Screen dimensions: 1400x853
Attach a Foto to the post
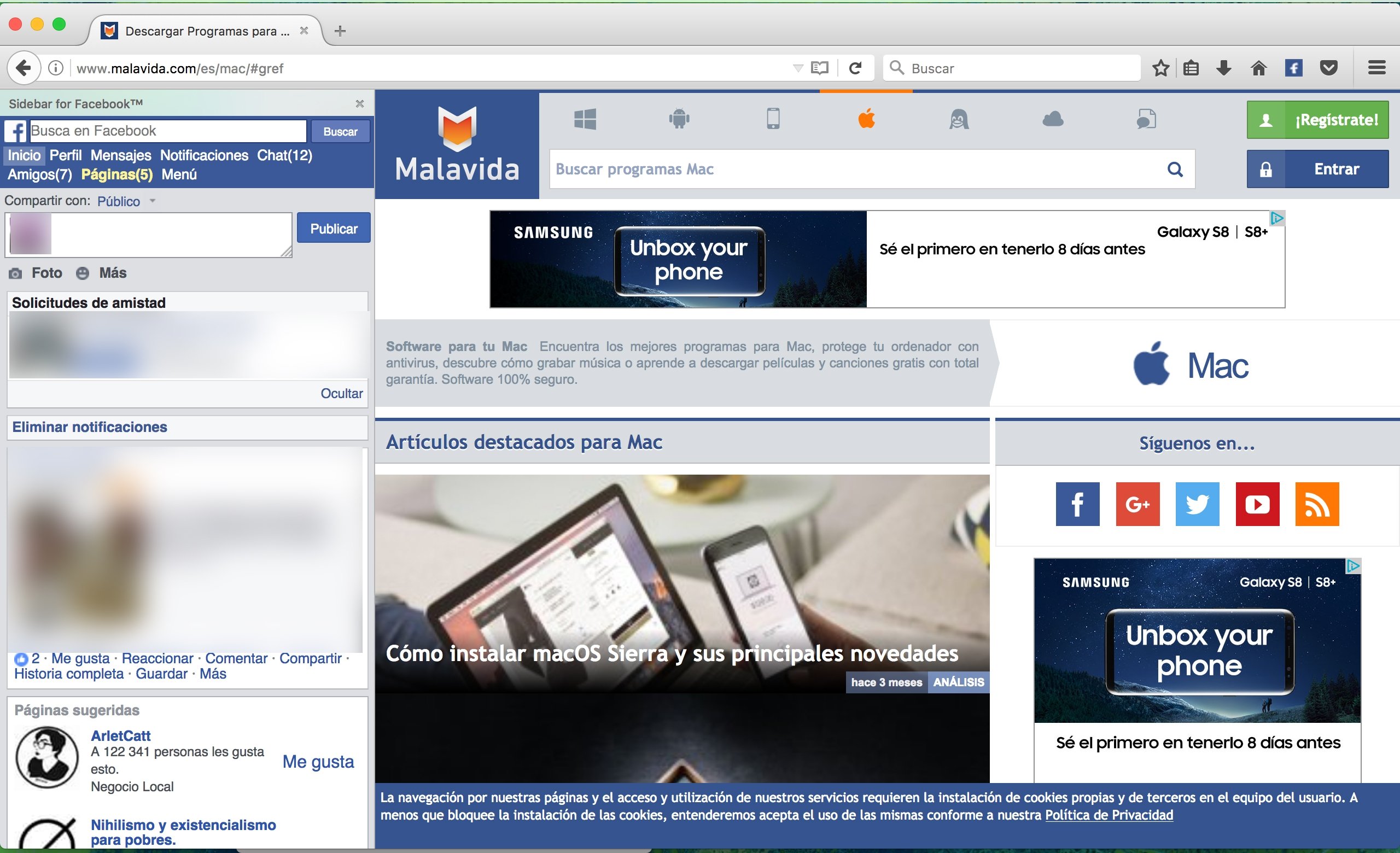pyautogui.click(x=36, y=273)
